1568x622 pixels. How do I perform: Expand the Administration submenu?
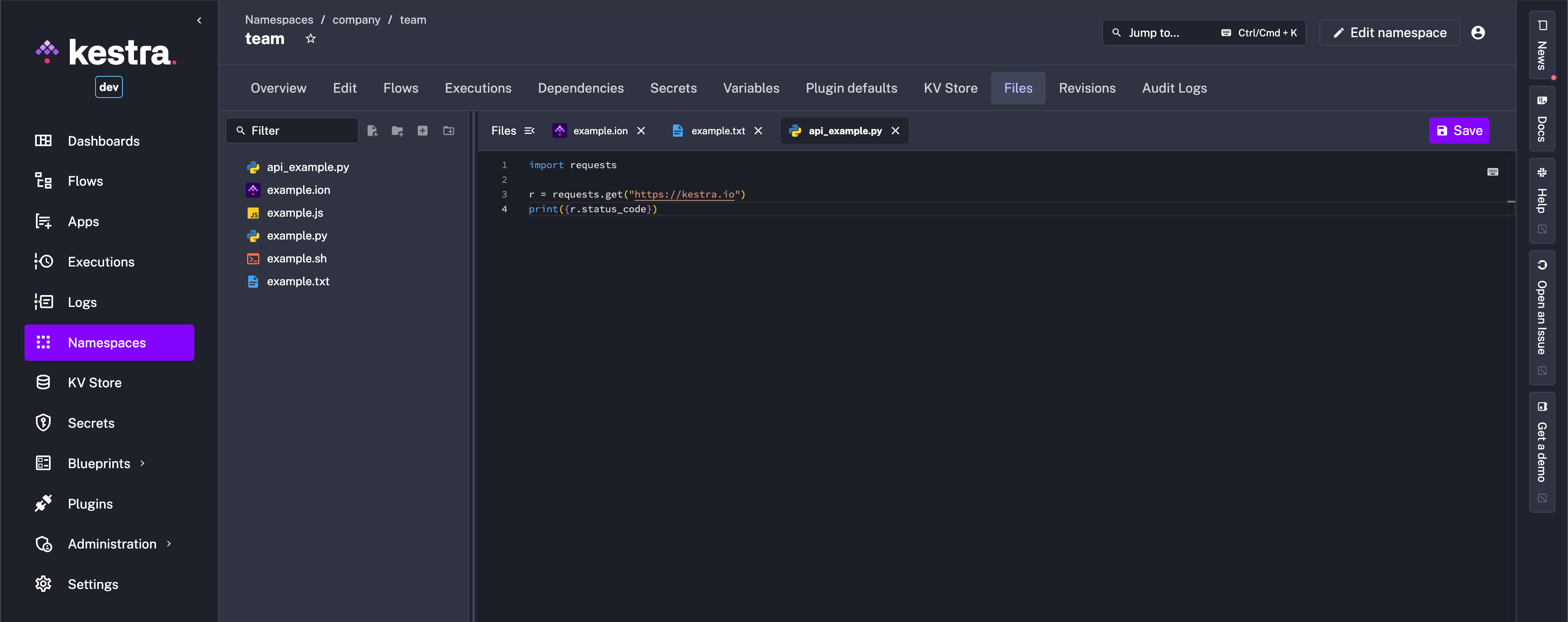click(x=169, y=544)
